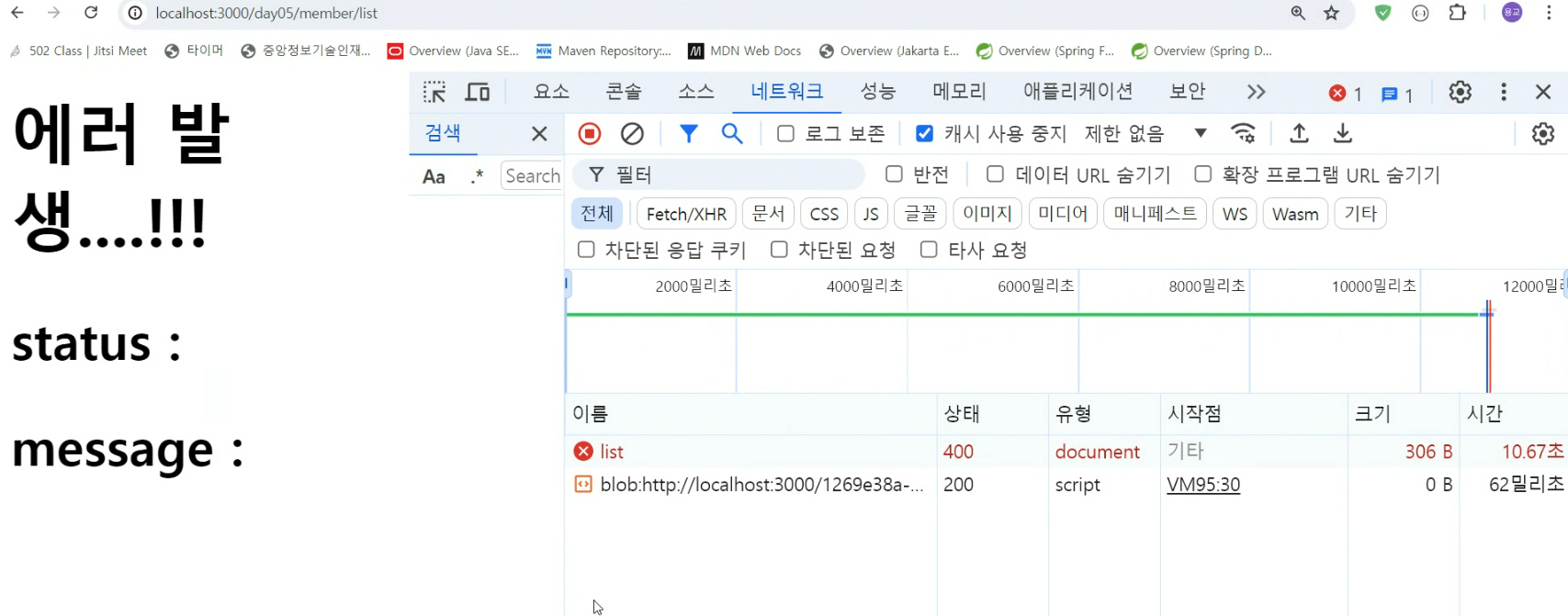Switch to the 성능 tab
Image resolution: width=1568 pixels, height=616 pixels.
877,91
